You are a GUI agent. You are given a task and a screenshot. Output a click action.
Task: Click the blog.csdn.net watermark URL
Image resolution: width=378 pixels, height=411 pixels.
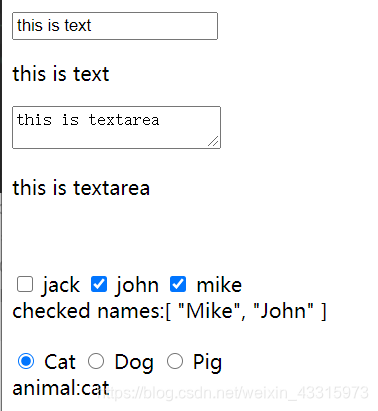(235, 393)
